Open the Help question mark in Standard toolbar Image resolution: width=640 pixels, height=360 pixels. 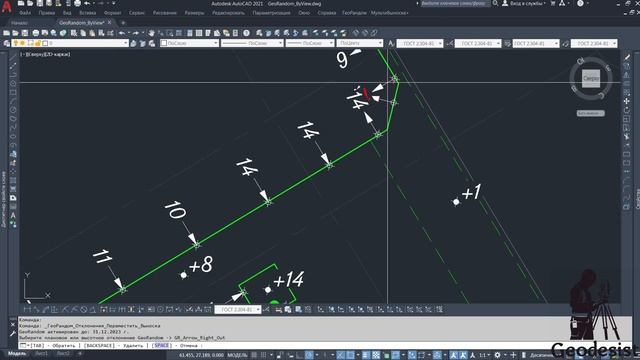coord(246,33)
